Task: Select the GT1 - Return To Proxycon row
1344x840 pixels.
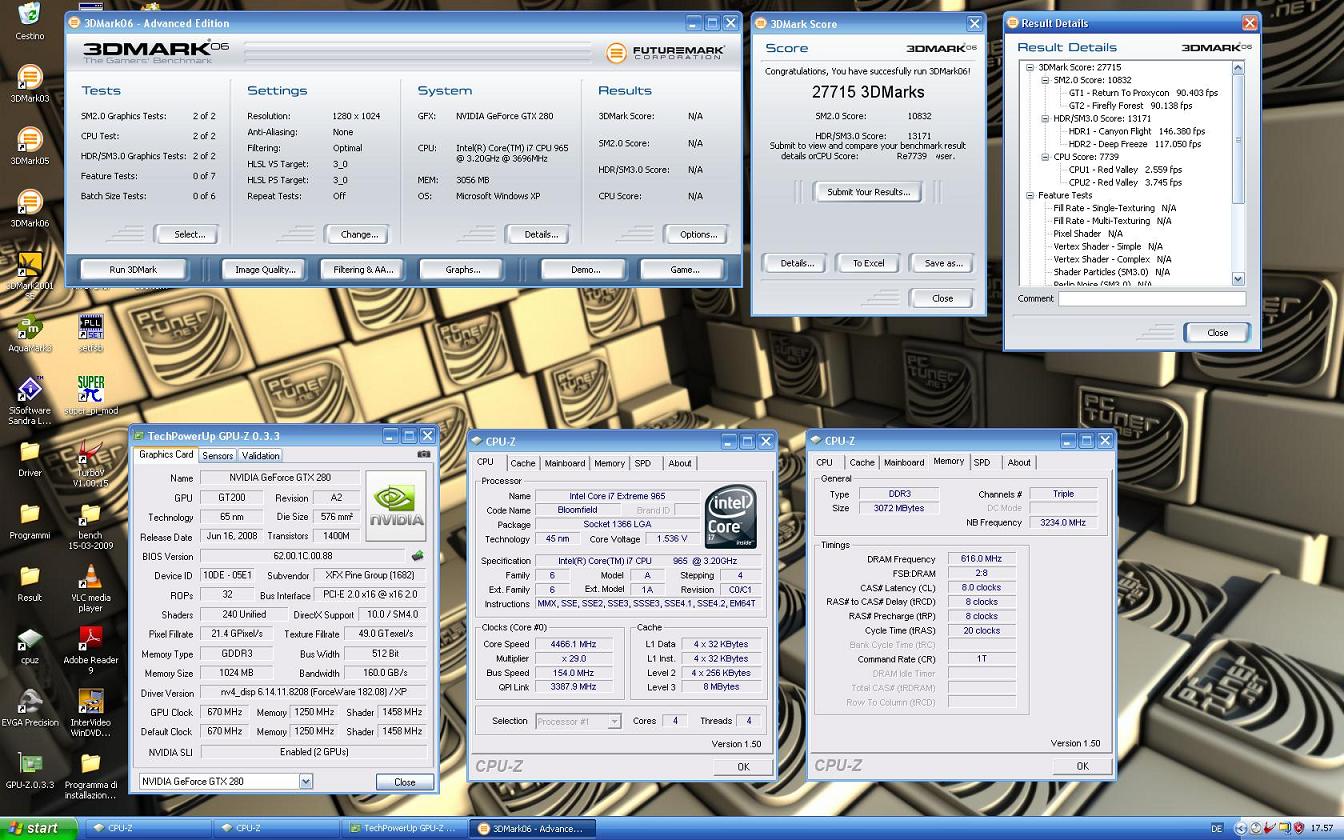Action: 1143,93
